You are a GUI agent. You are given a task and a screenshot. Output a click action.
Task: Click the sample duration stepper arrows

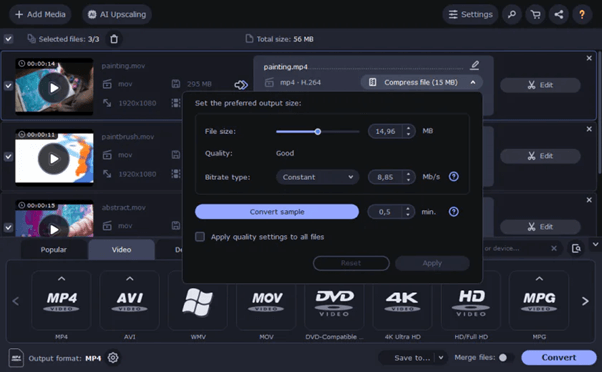tap(408, 212)
